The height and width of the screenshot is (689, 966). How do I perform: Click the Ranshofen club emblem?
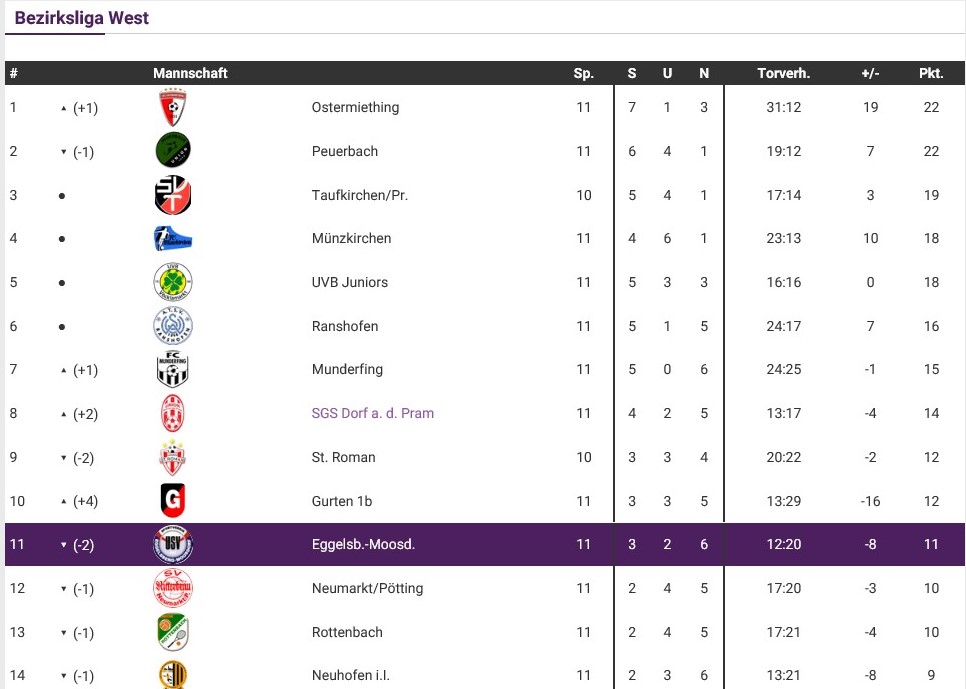click(x=173, y=326)
